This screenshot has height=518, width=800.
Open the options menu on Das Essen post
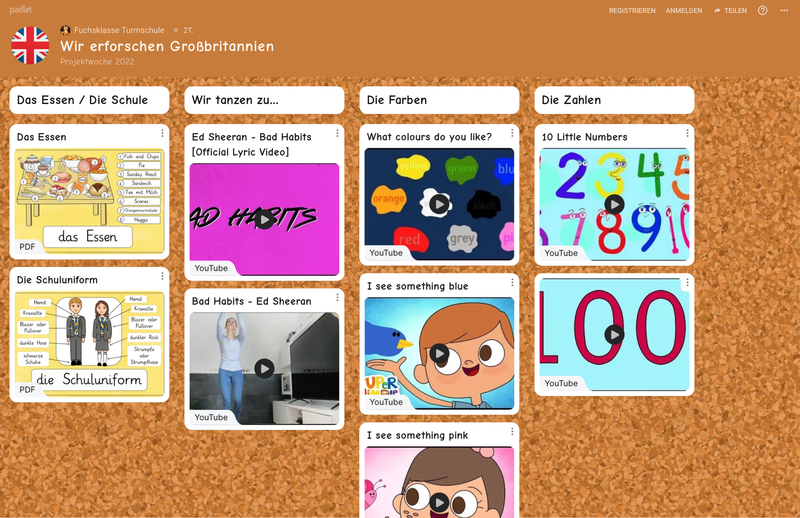[162, 133]
